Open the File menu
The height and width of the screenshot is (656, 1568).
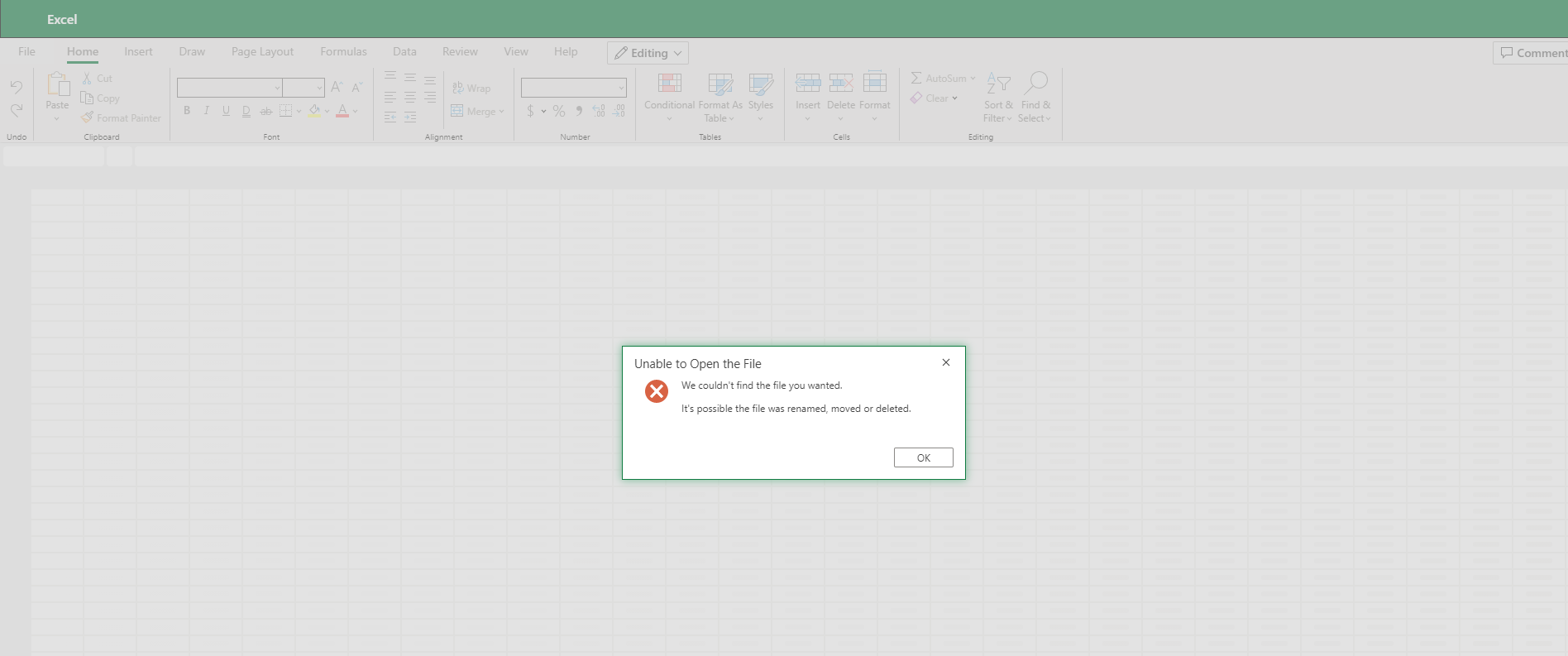pos(27,51)
